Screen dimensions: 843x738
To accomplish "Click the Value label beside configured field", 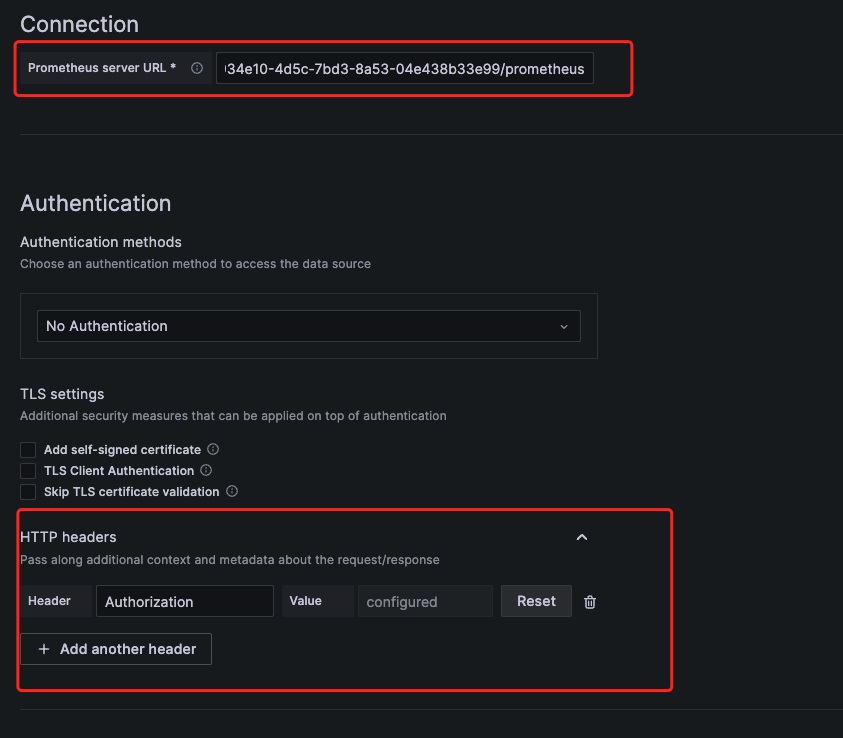I will (x=305, y=601).
